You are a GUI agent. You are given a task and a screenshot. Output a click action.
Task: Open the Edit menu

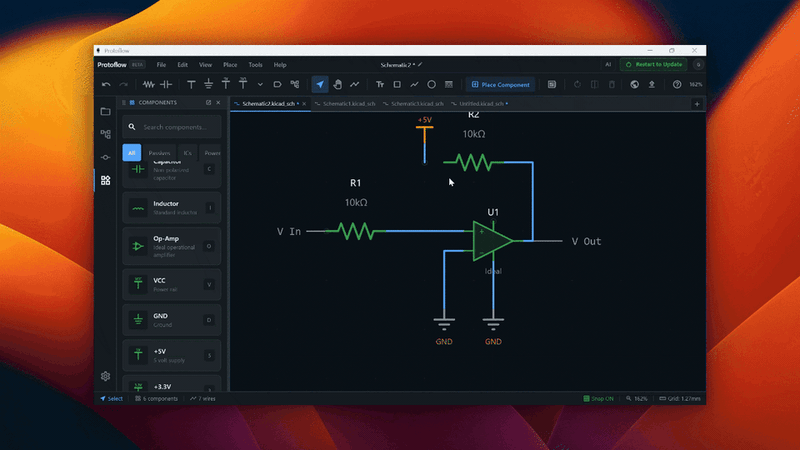[x=182, y=65]
